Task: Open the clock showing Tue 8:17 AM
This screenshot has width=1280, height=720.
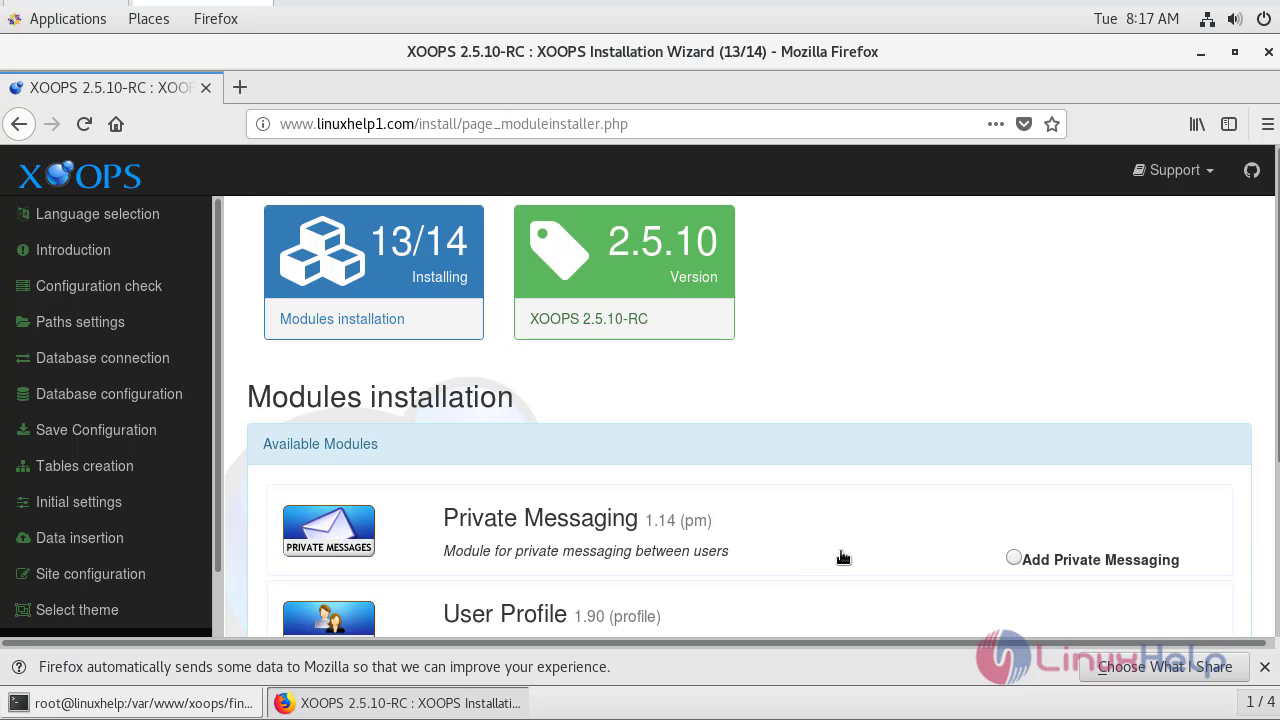Action: point(1136,19)
